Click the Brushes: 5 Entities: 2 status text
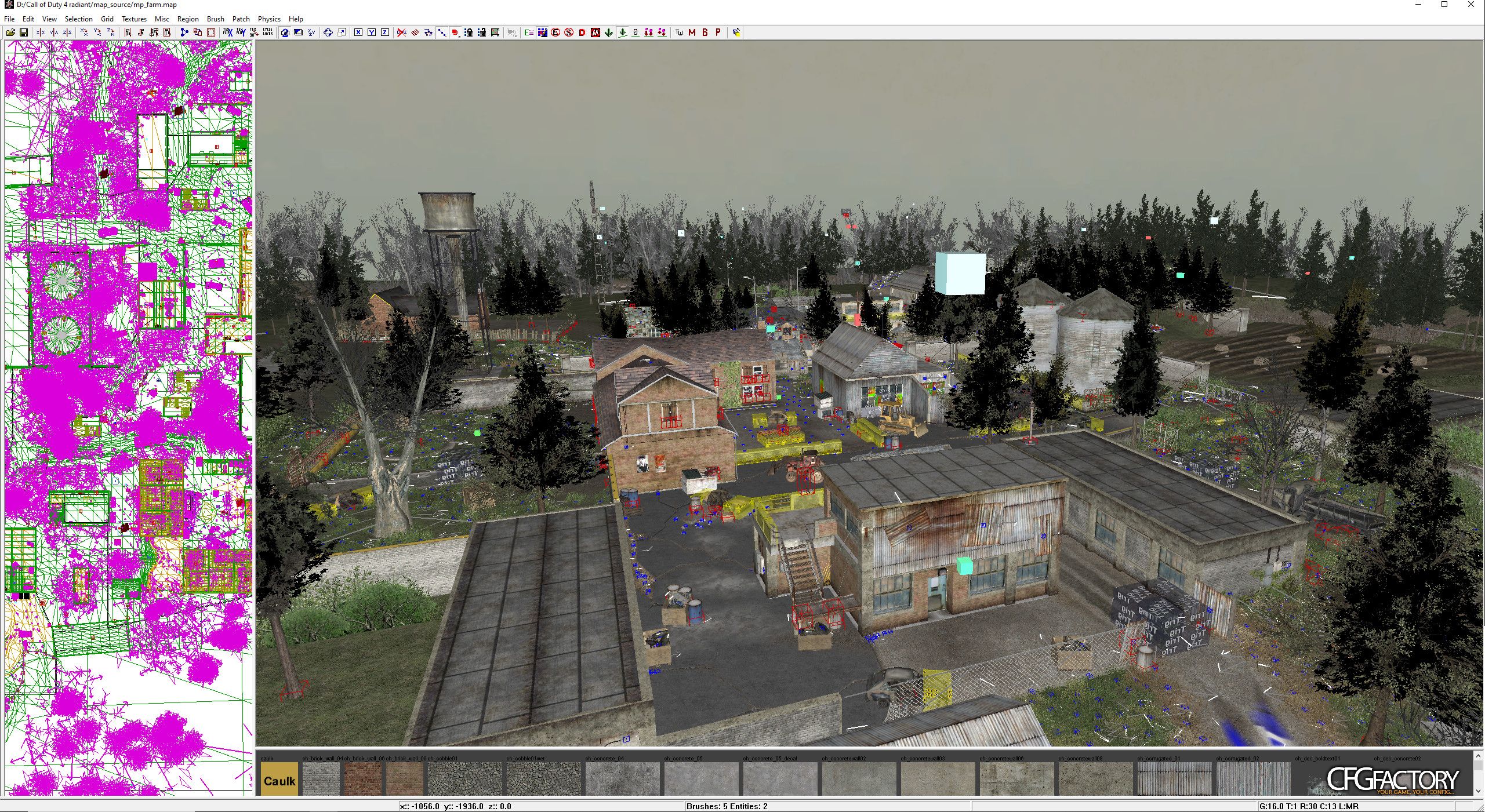The image size is (1485, 812). [727, 806]
